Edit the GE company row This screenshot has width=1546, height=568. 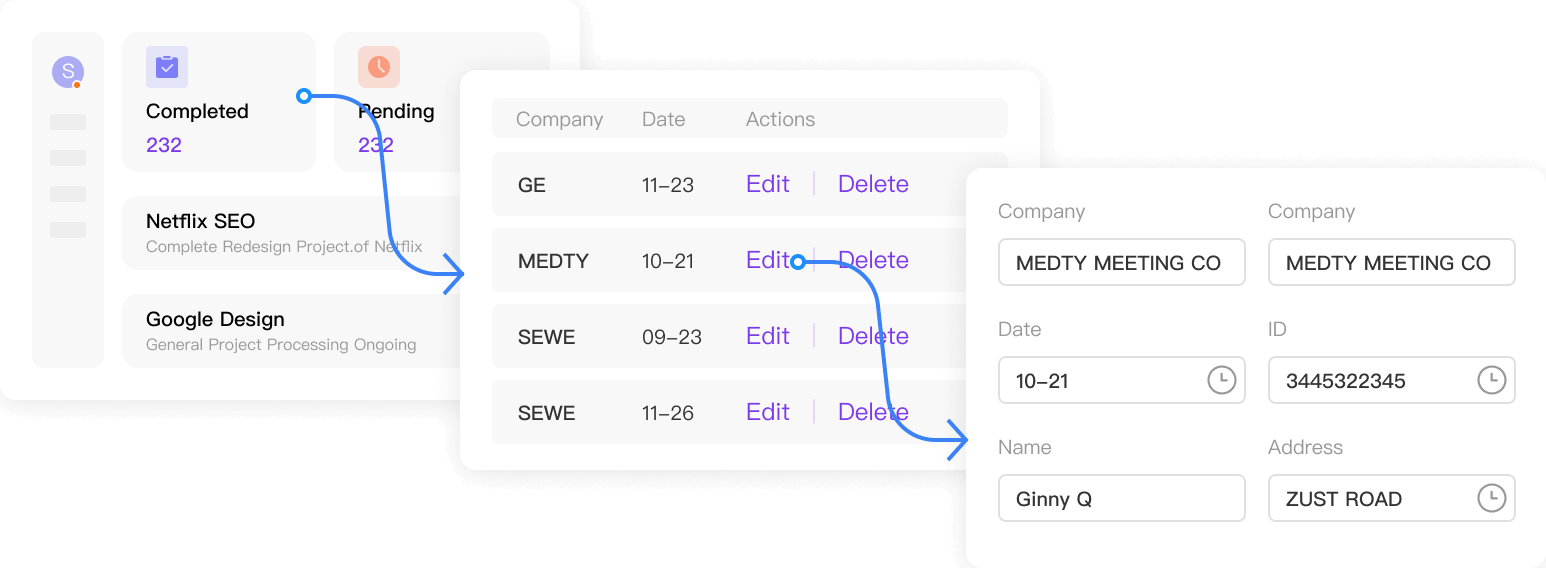(768, 184)
